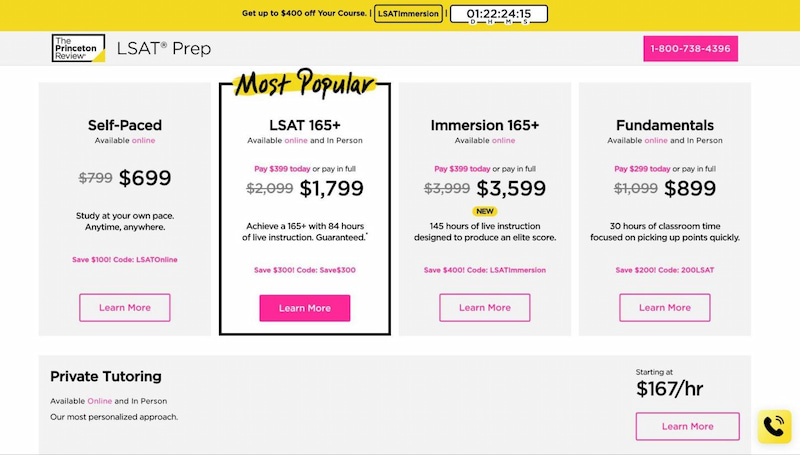Click Pay $299 today under Fundamentals
This screenshot has width=800, height=455.
(x=642, y=169)
